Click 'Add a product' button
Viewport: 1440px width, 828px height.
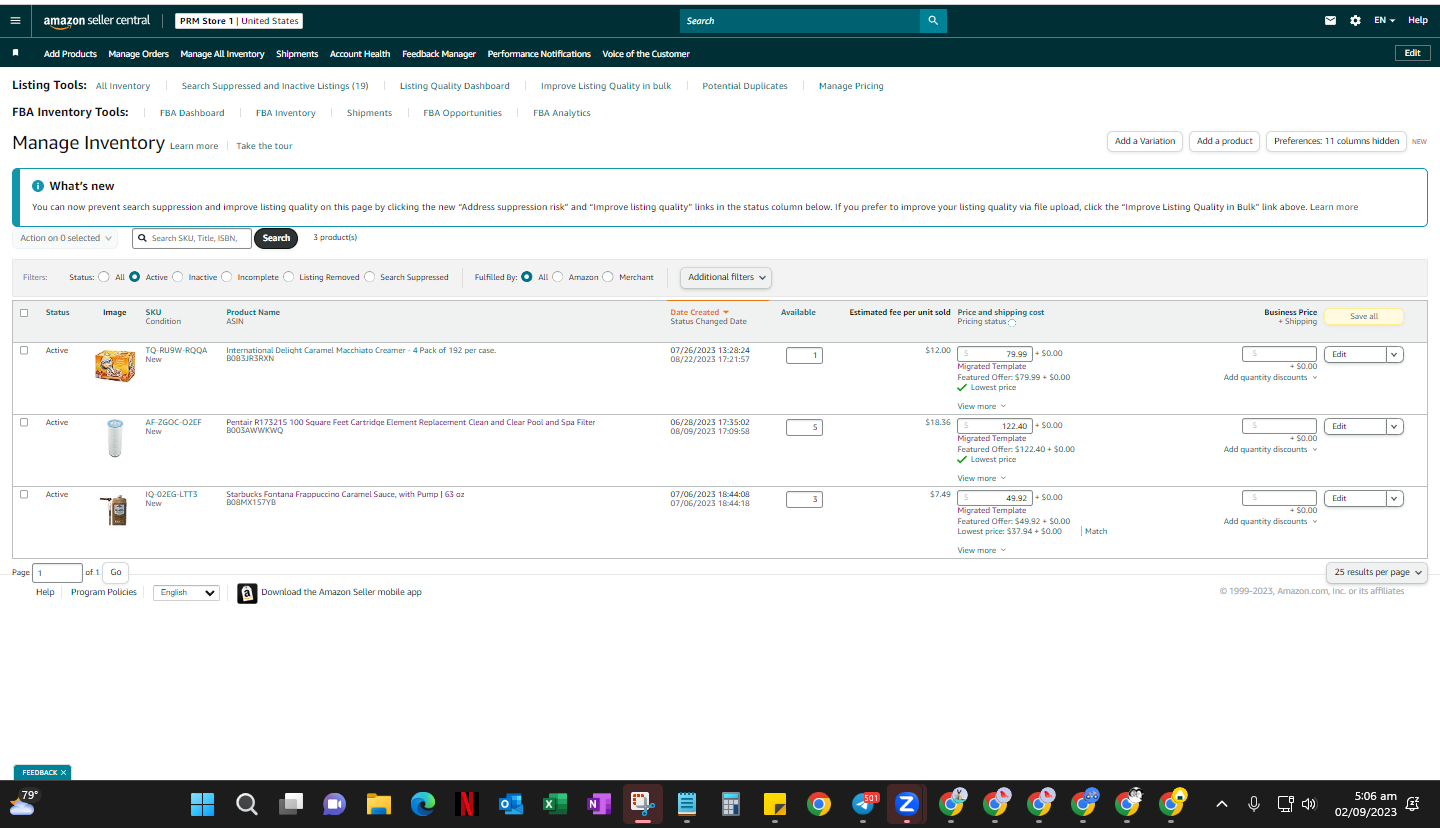click(1225, 141)
